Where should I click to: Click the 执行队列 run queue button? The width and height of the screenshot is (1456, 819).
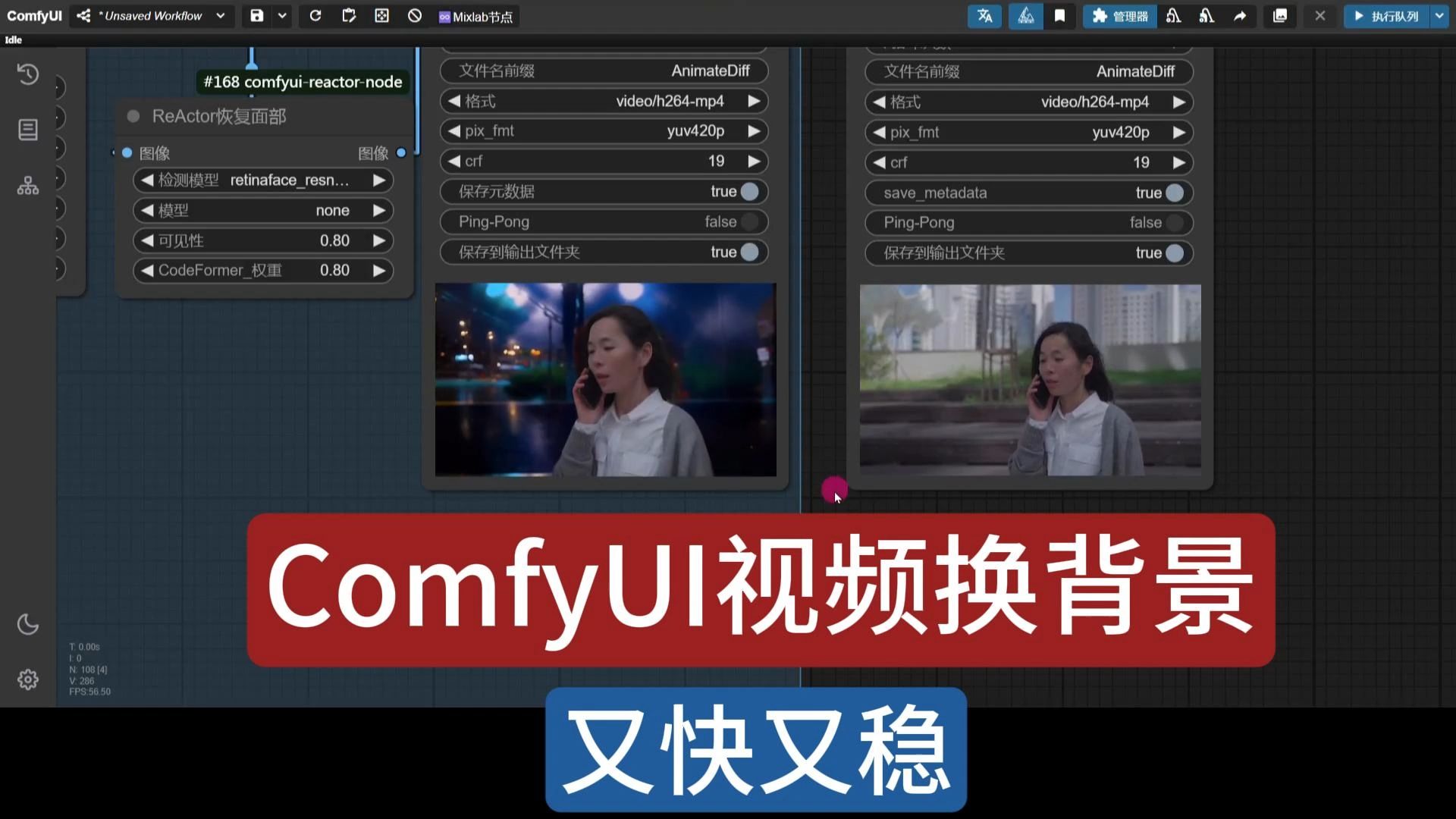(x=1386, y=16)
